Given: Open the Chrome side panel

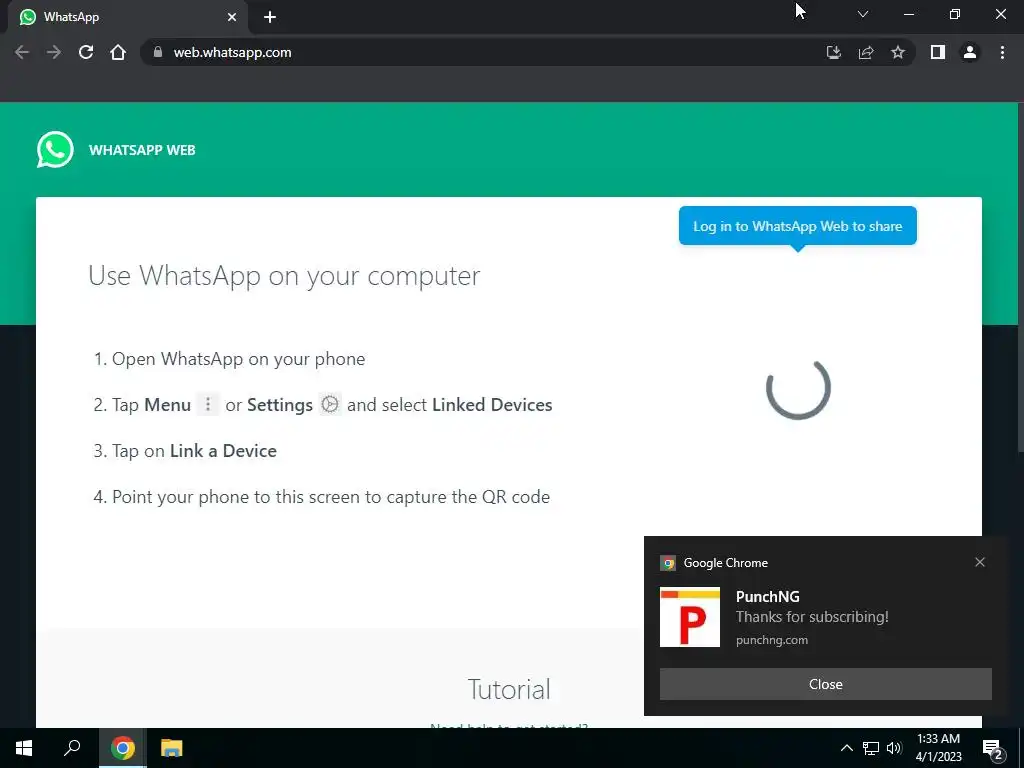Looking at the screenshot, I should (x=938, y=52).
